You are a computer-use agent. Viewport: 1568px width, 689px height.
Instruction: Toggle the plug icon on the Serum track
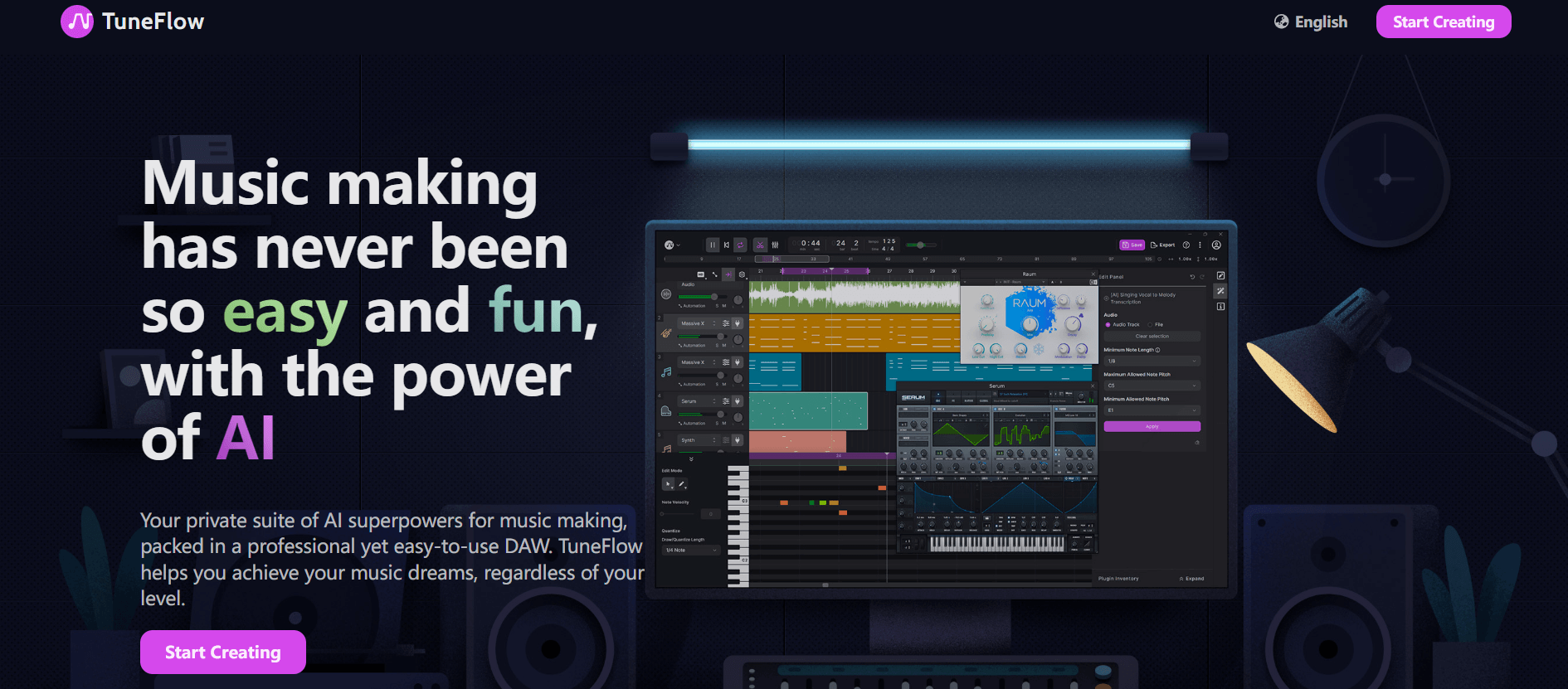[x=738, y=401]
